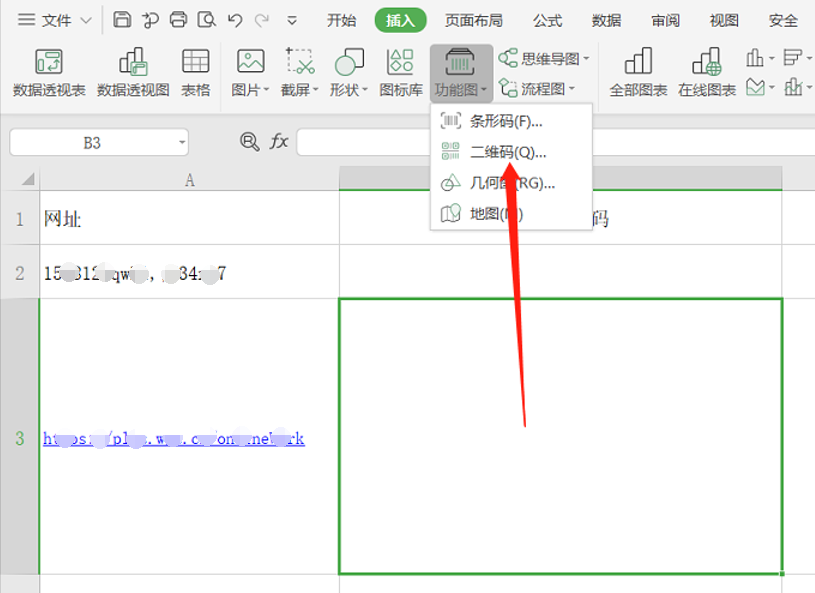815x593 pixels.
Task: Open the 安全 tab
Action: 783,20
